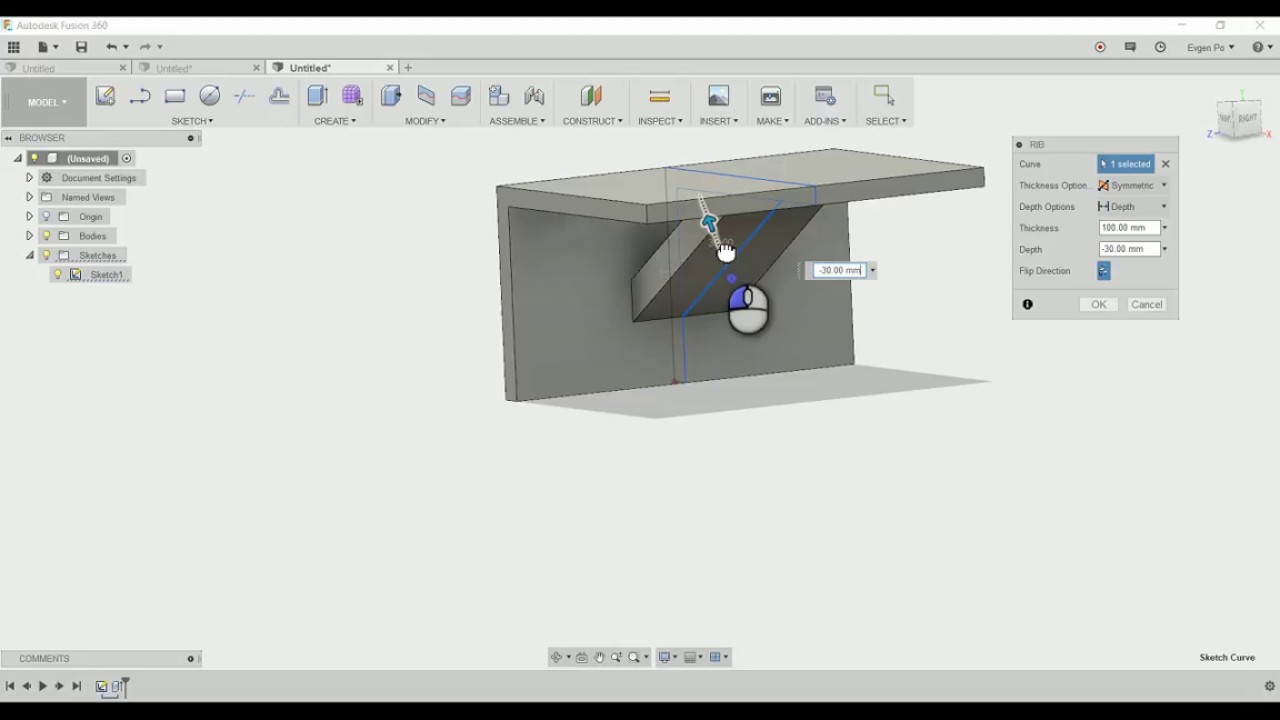Select the Create Sketch tool icon
The width and height of the screenshot is (1280, 720).
[x=105, y=96]
